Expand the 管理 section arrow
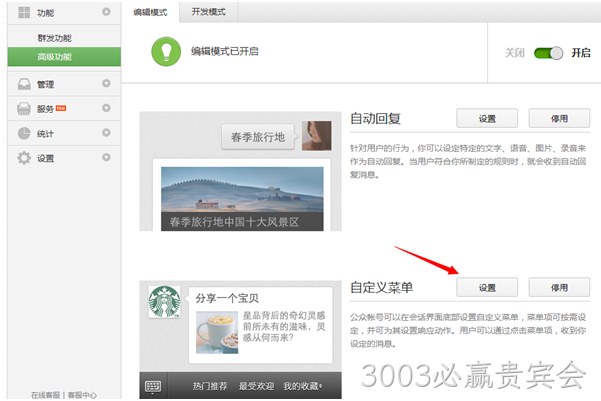 106,83
